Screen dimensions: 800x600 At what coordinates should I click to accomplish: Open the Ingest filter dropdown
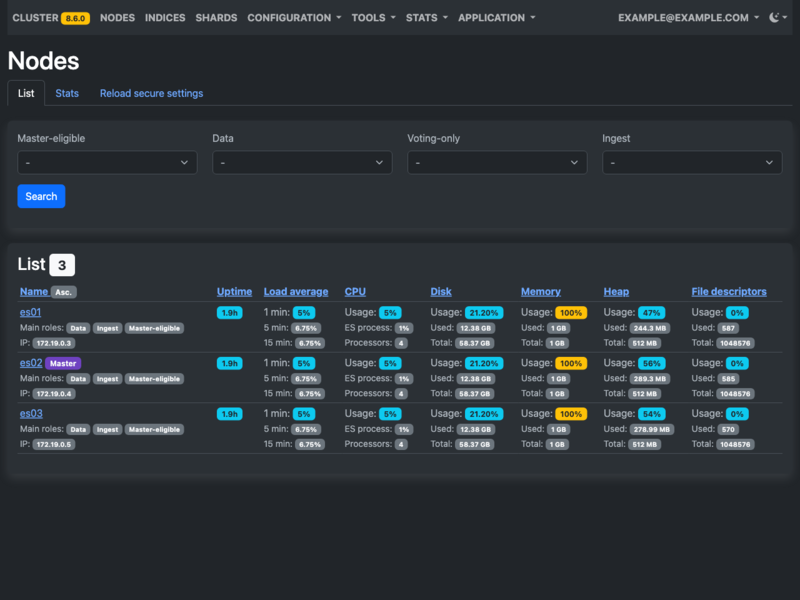[692, 162]
